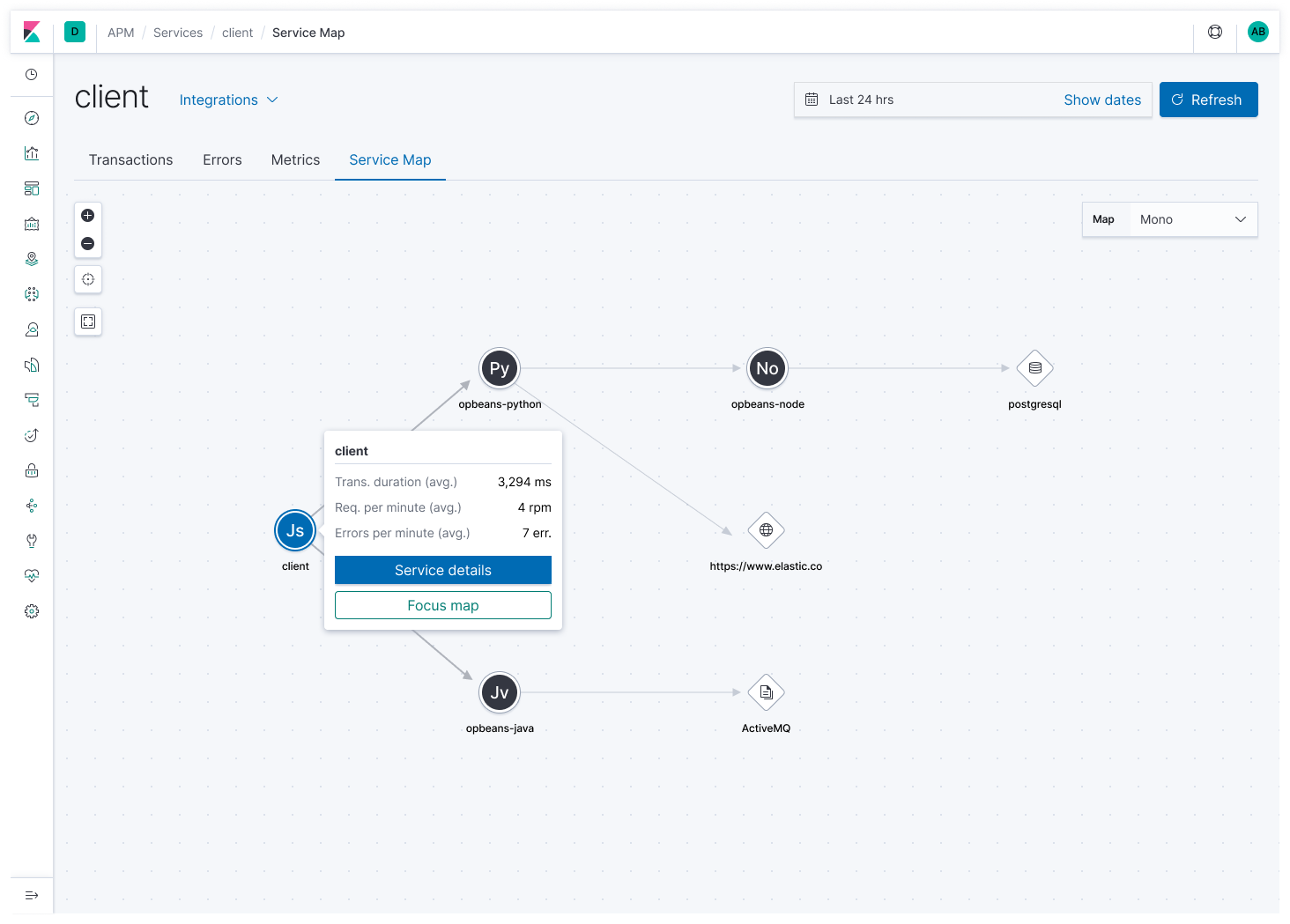Open the Kibana home via the logo
Viewport: 1290px width, 924px height.
pyautogui.click(x=32, y=32)
